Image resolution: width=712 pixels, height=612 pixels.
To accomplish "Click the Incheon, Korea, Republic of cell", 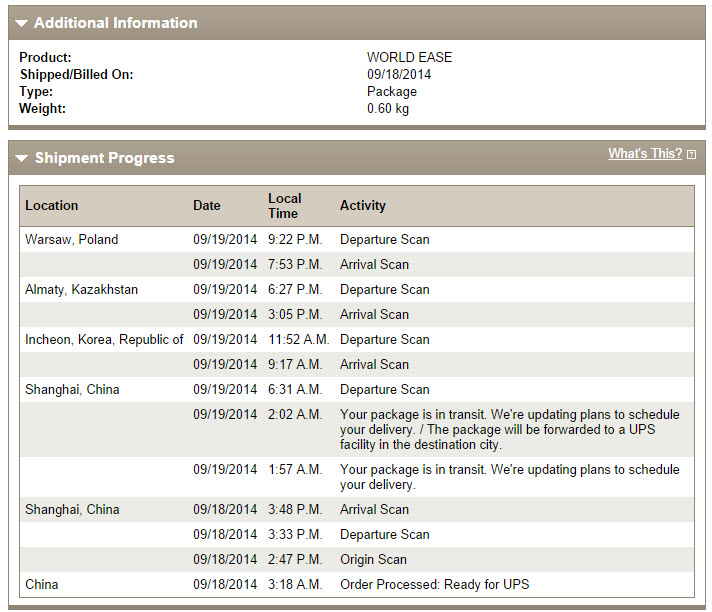I will 104,339.
